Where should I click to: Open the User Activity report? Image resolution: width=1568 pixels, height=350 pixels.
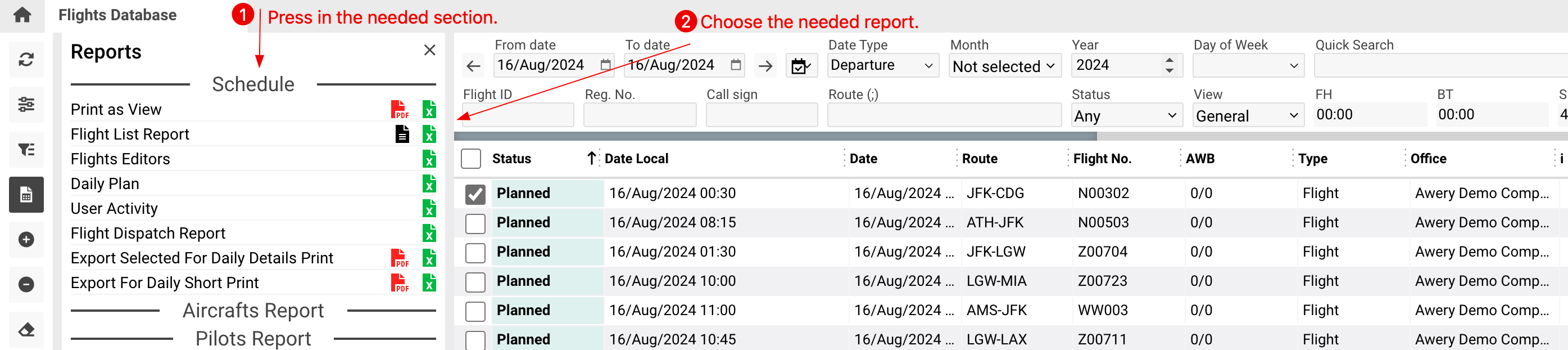(x=115, y=209)
